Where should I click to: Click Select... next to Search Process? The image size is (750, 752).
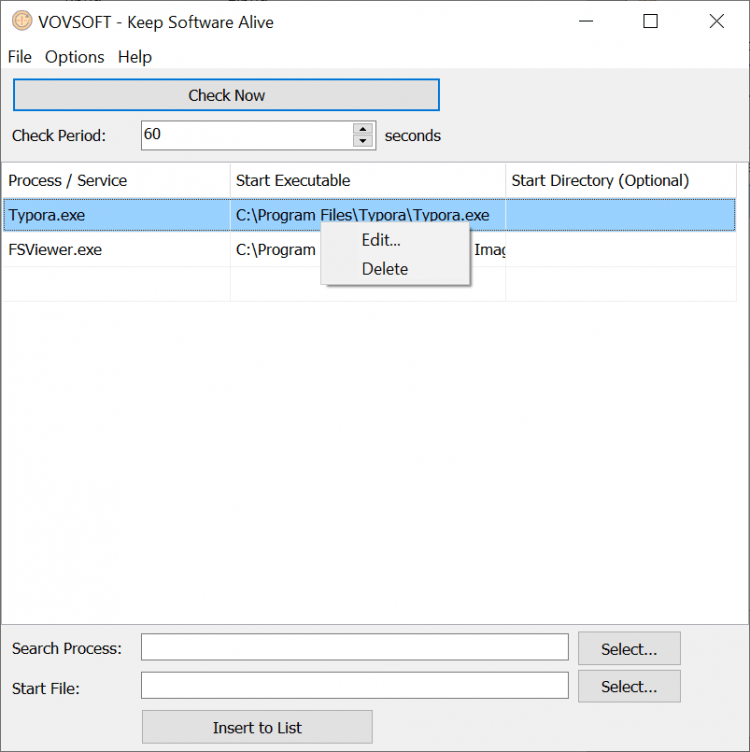tap(629, 648)
